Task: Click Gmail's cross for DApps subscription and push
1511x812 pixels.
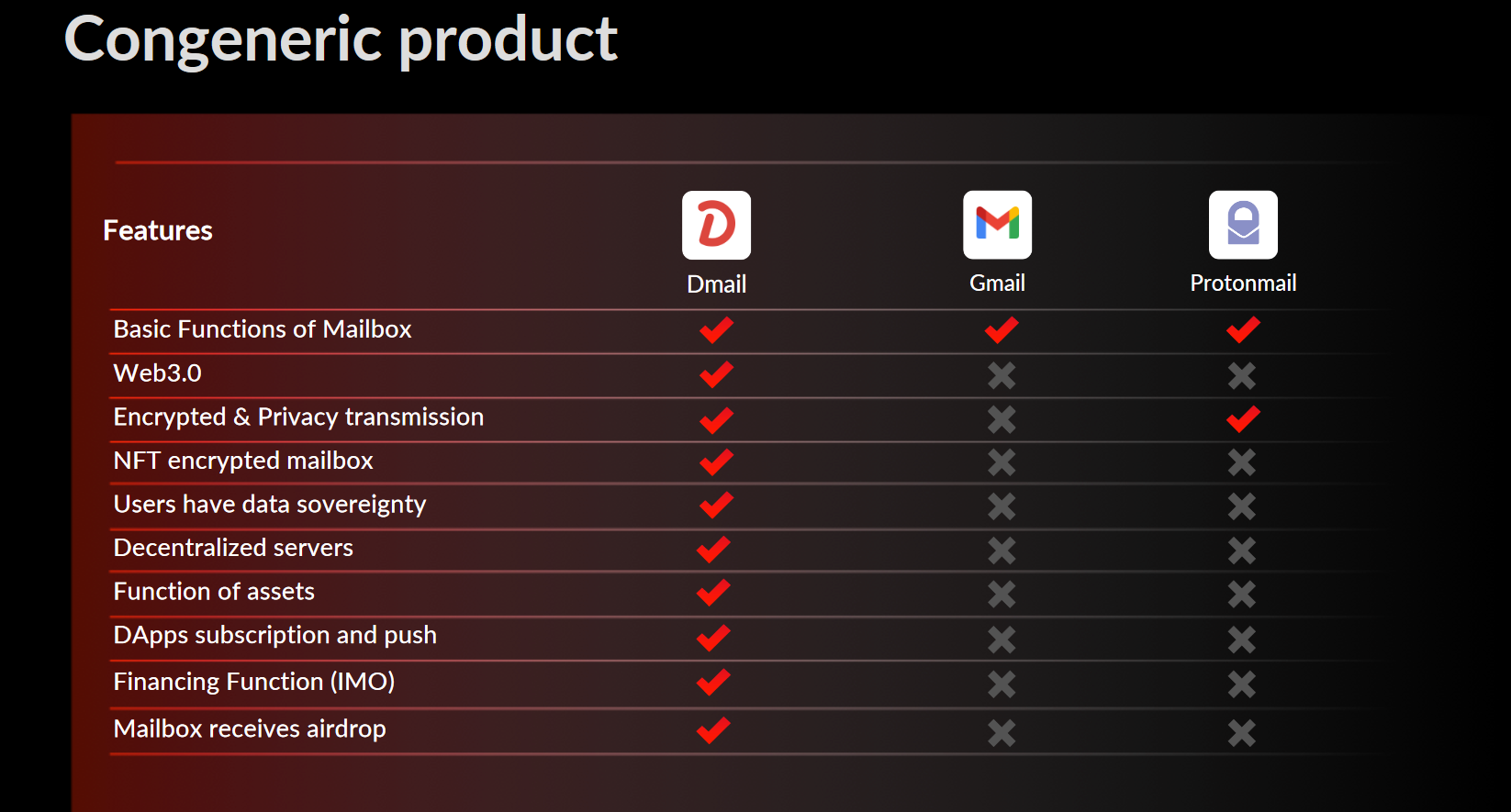Action: [x=1002, y=640]
